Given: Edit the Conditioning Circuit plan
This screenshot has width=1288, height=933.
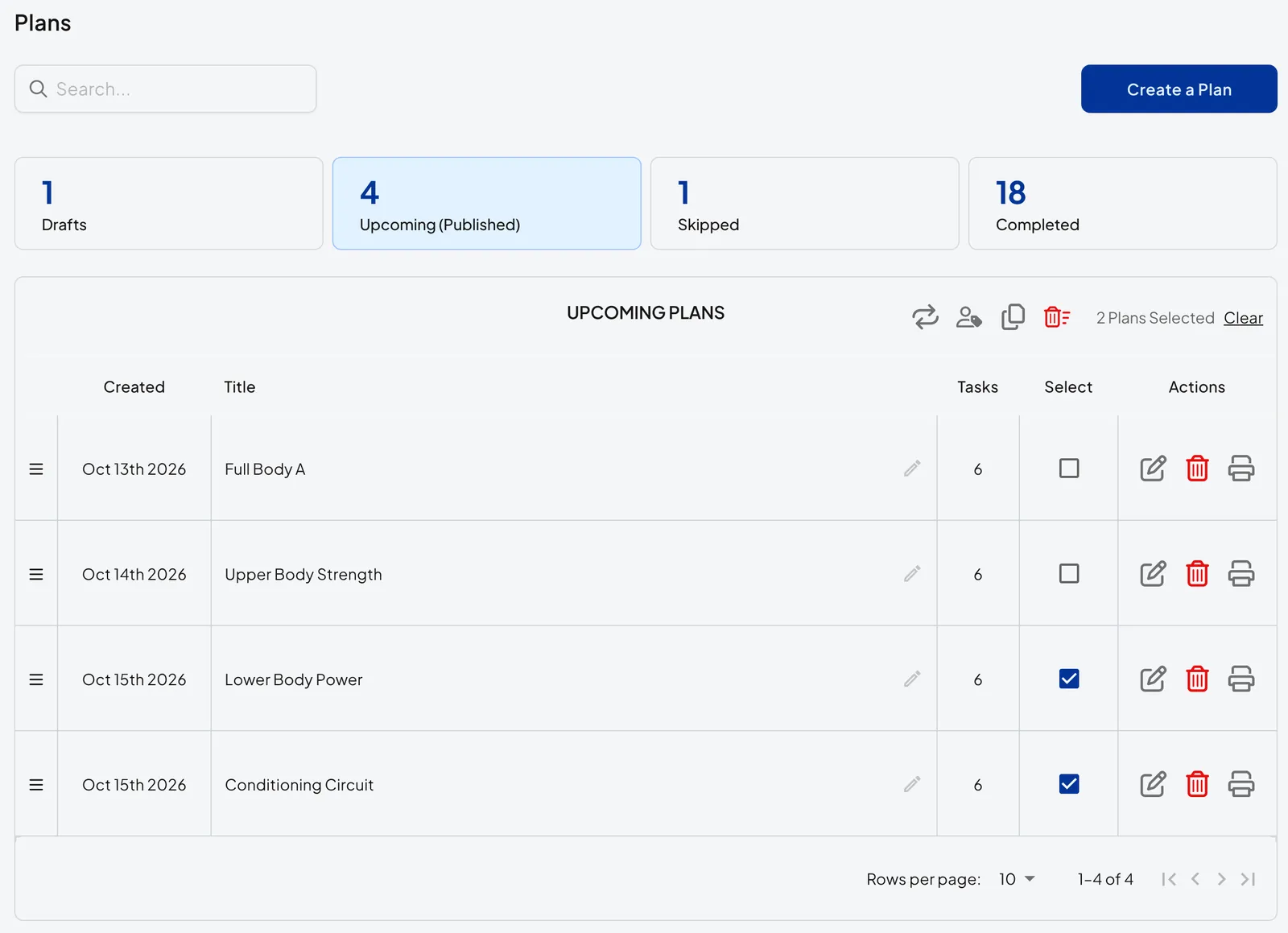Looking at the screenshot, I should [x=1153, y=784].
